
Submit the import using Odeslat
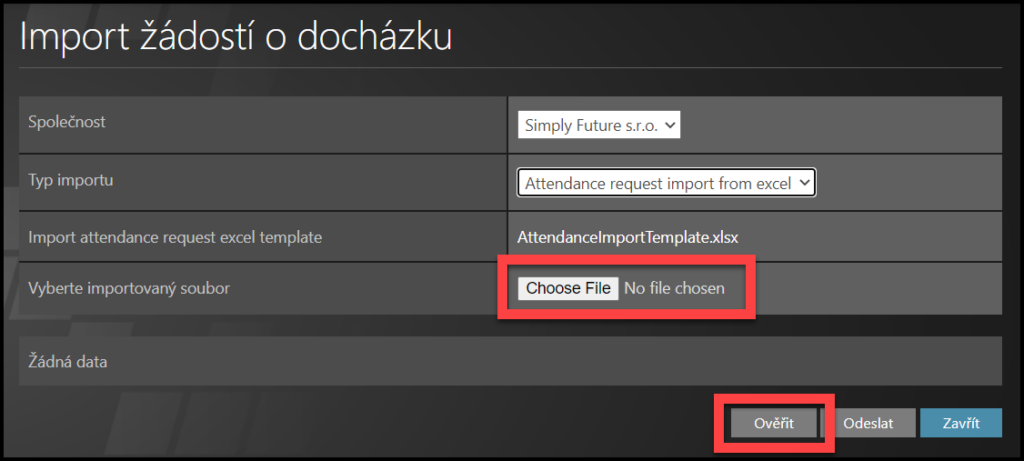868,423
